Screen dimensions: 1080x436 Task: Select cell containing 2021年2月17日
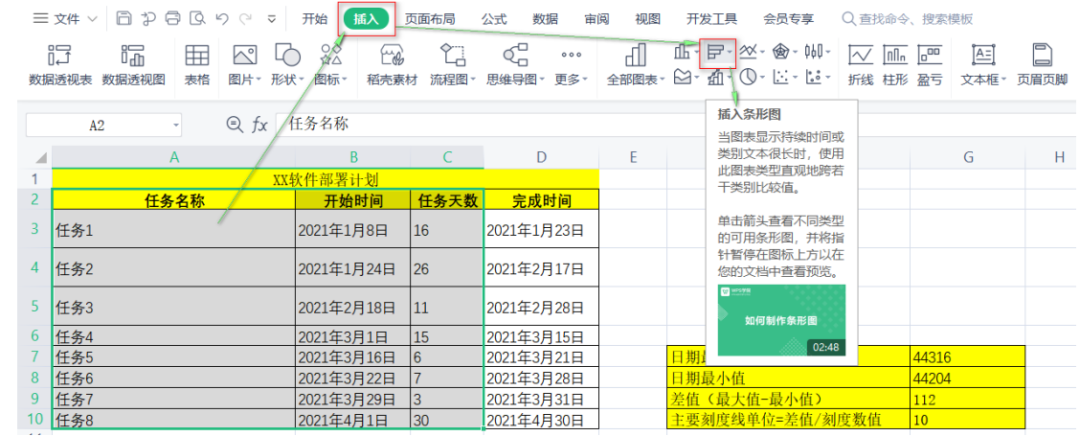click(x=541, y=269)
